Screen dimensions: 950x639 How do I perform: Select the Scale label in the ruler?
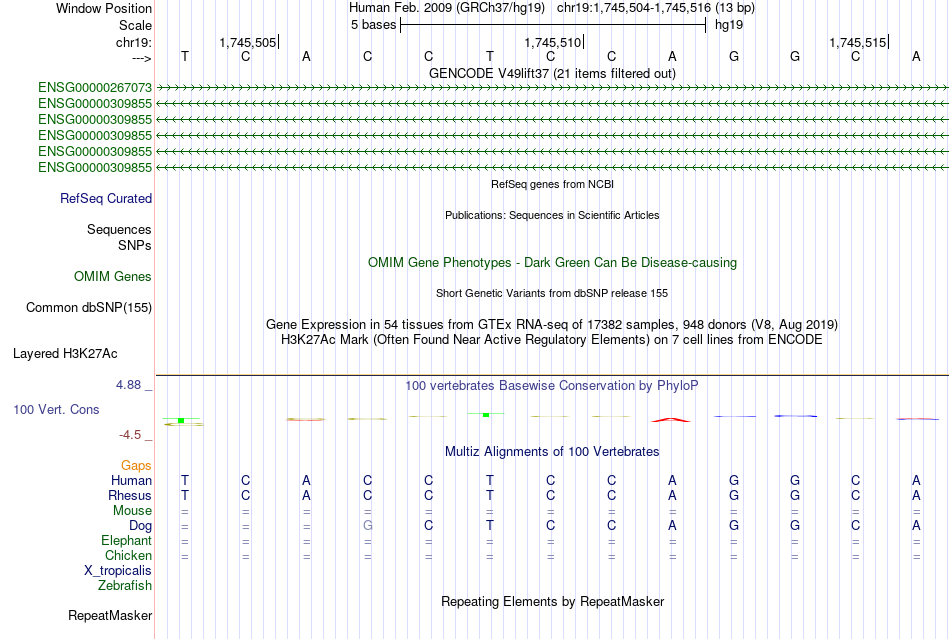point(135,25)
